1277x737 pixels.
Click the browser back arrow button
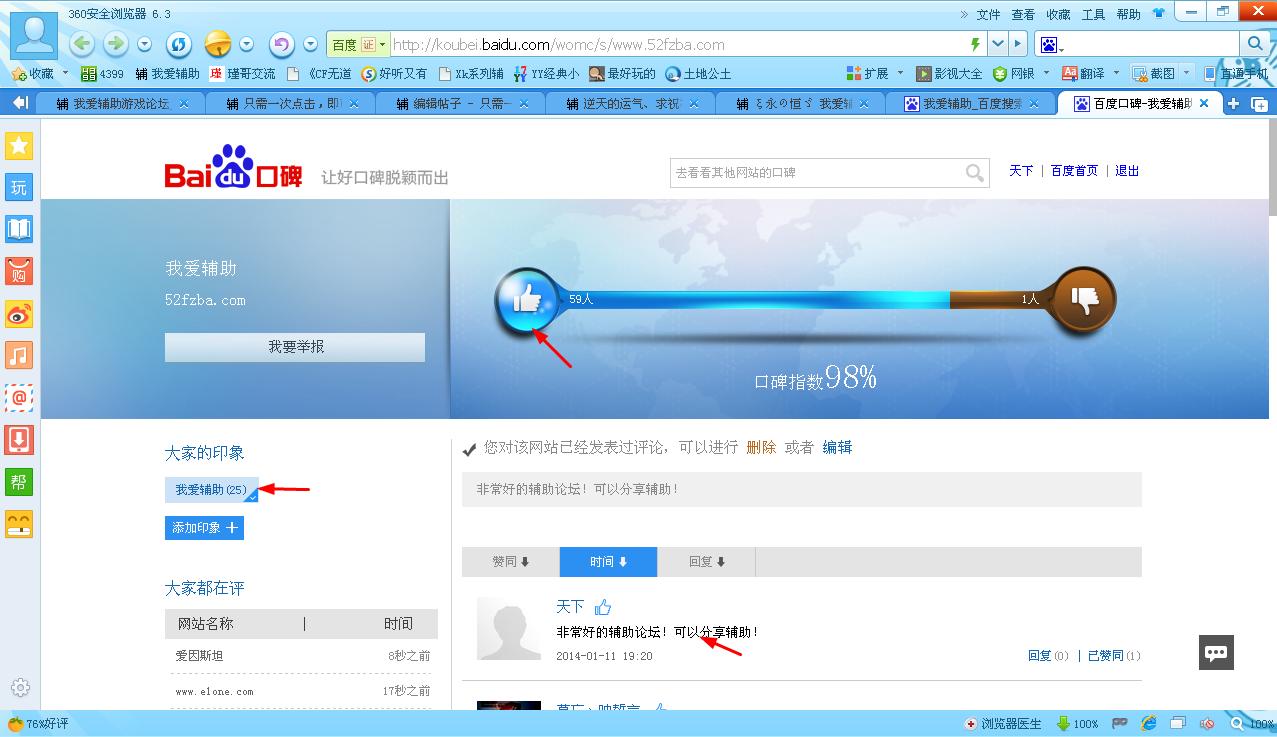pyautogui.click(x=83, y=44)
